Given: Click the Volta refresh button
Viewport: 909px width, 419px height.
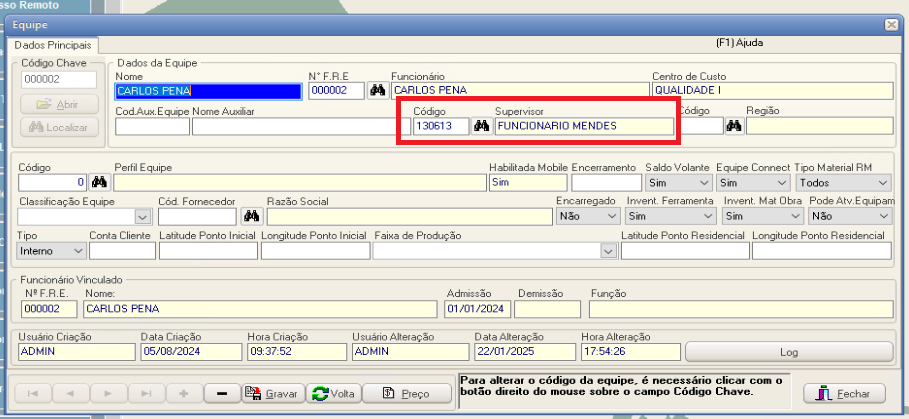Looking at the screenshot, I should click(334, 394).
